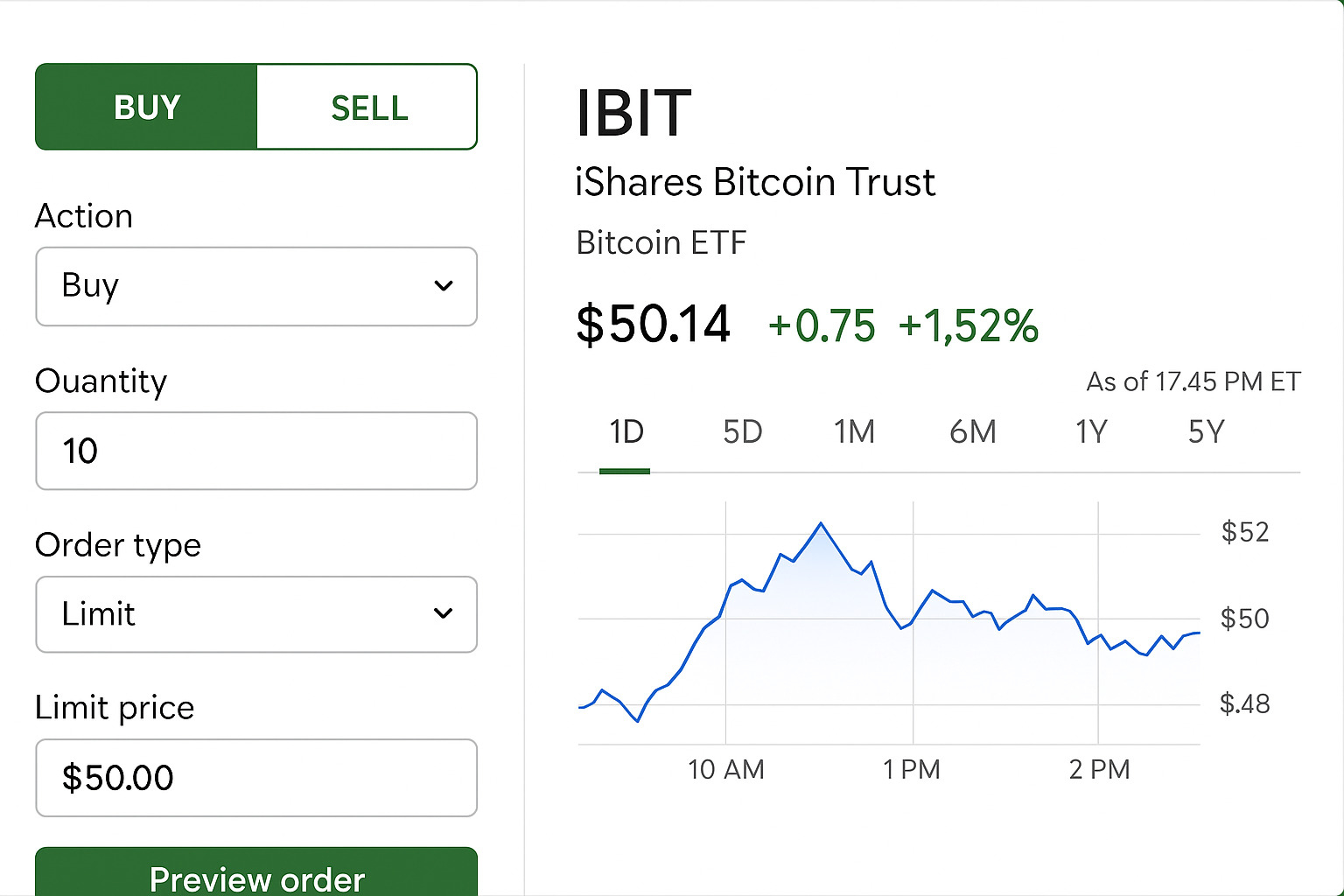Select the 1D chart timeframe
Image resolution: width=1344 pixels, height=896 pixels.
[x=626, y=431]
